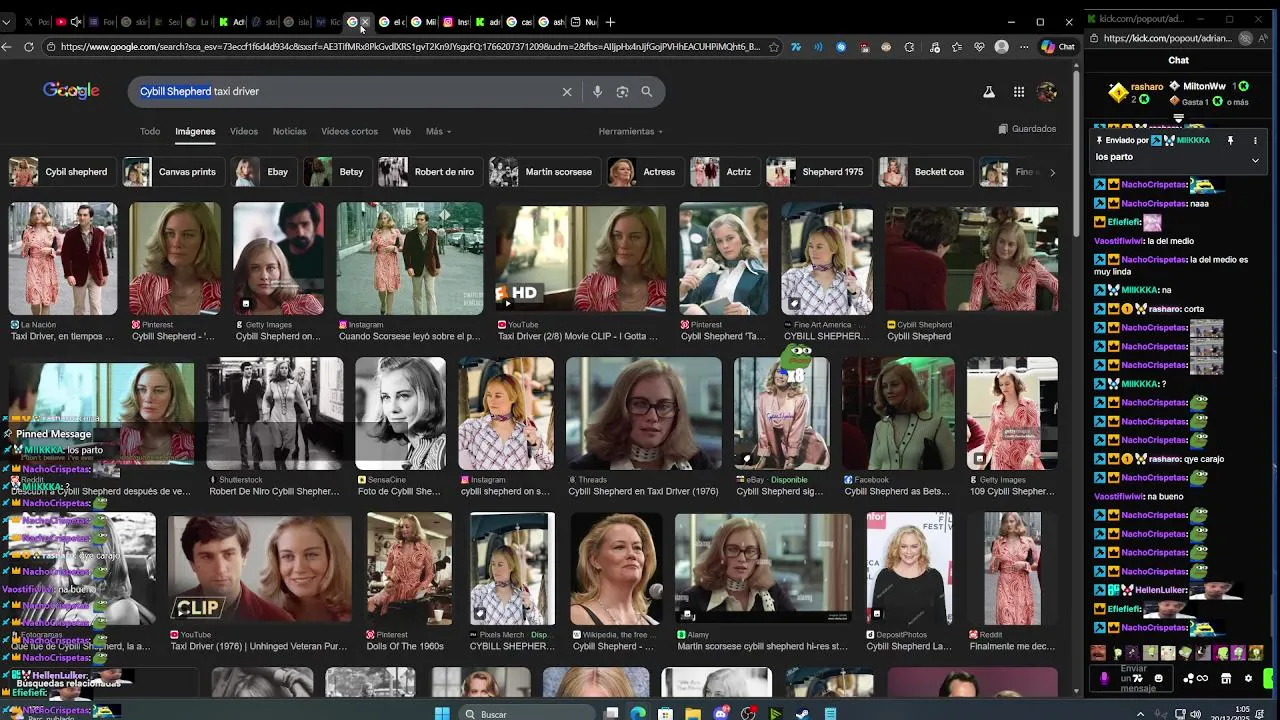Filter by 'Ebay' chip

coord(263,172)
